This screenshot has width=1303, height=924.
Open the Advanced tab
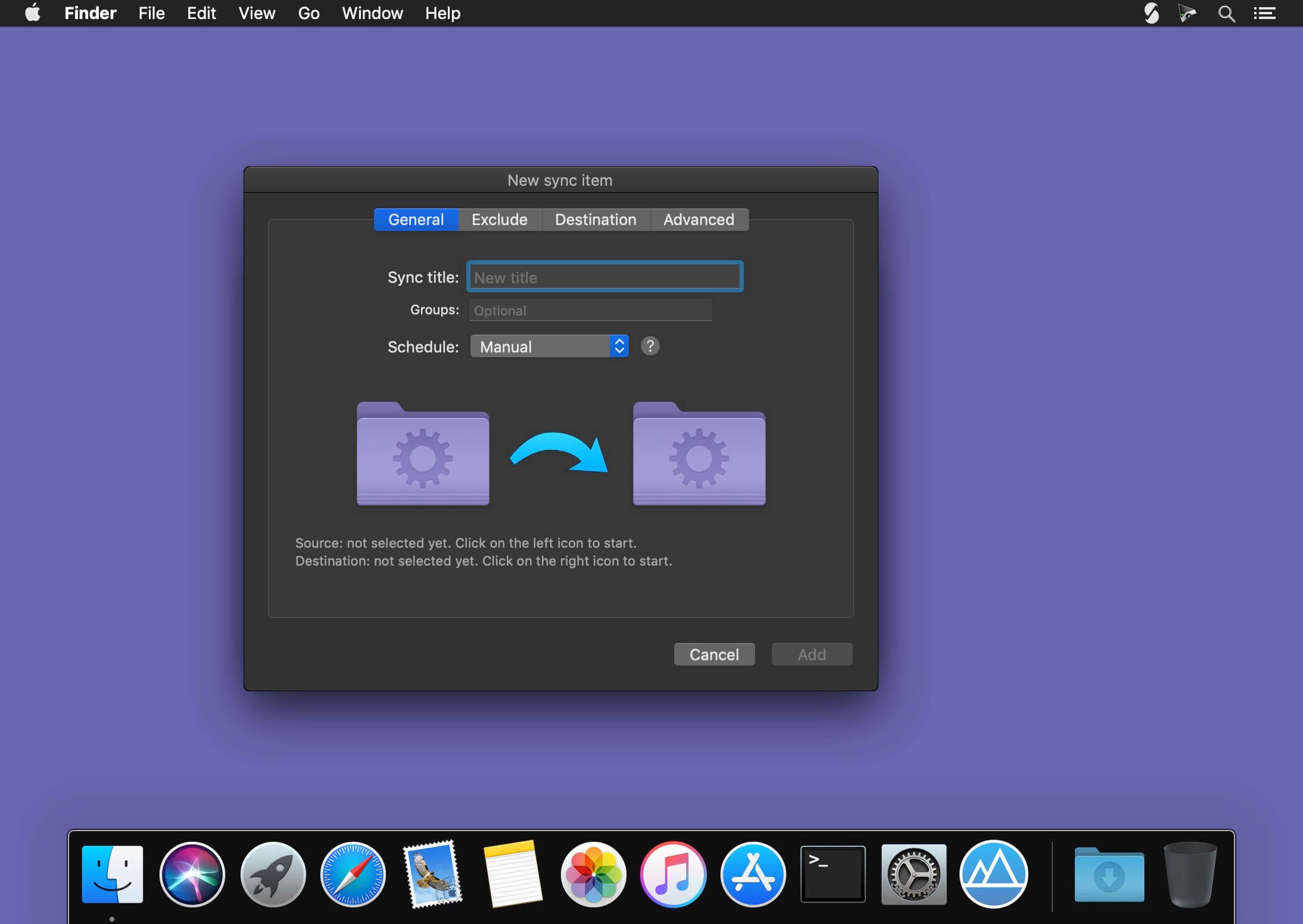[699, 219]
